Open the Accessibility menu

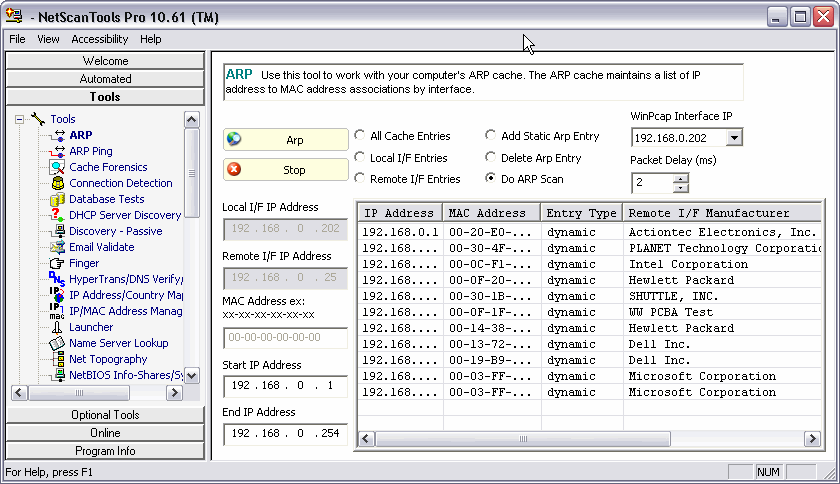tap(99, 39)
